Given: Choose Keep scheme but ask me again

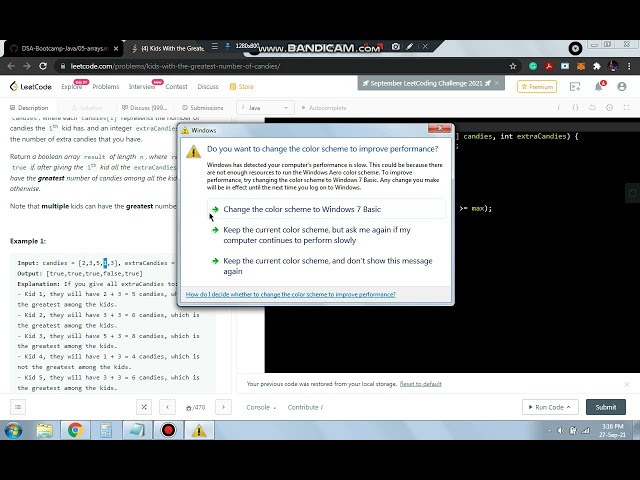Looking at the screenshot, I should tap(326, 235).
